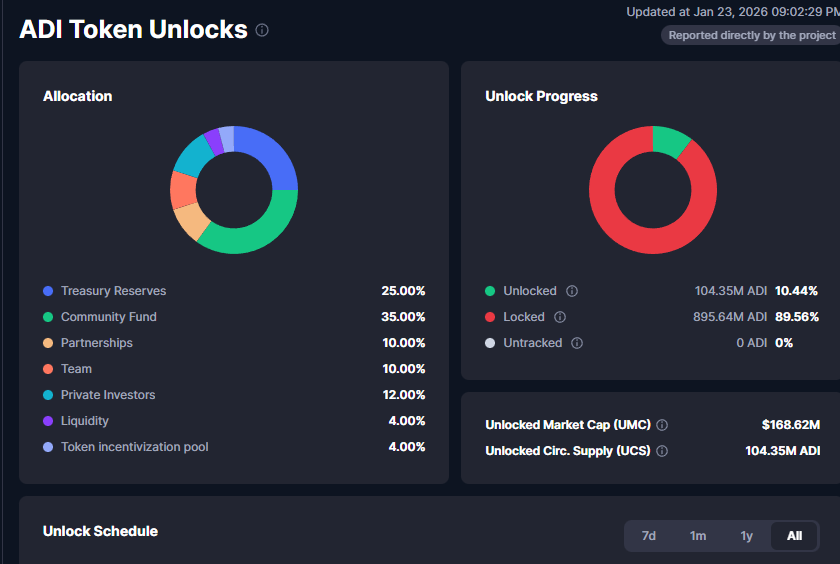Click Partnerships peach legend dot
Image resolution: width=840 pixels, height=564 pixels.
point(48,343)
